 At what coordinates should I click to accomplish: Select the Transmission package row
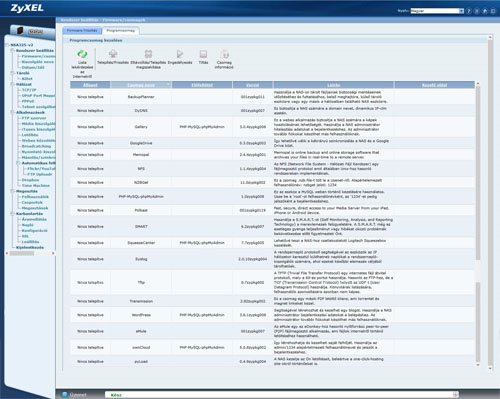tap(272, 301)
